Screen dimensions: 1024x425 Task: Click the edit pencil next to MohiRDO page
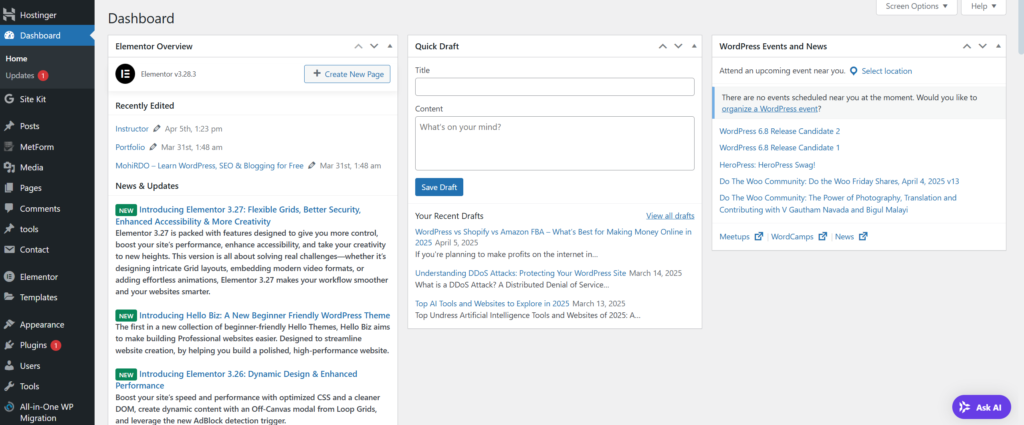click(312, 165)
